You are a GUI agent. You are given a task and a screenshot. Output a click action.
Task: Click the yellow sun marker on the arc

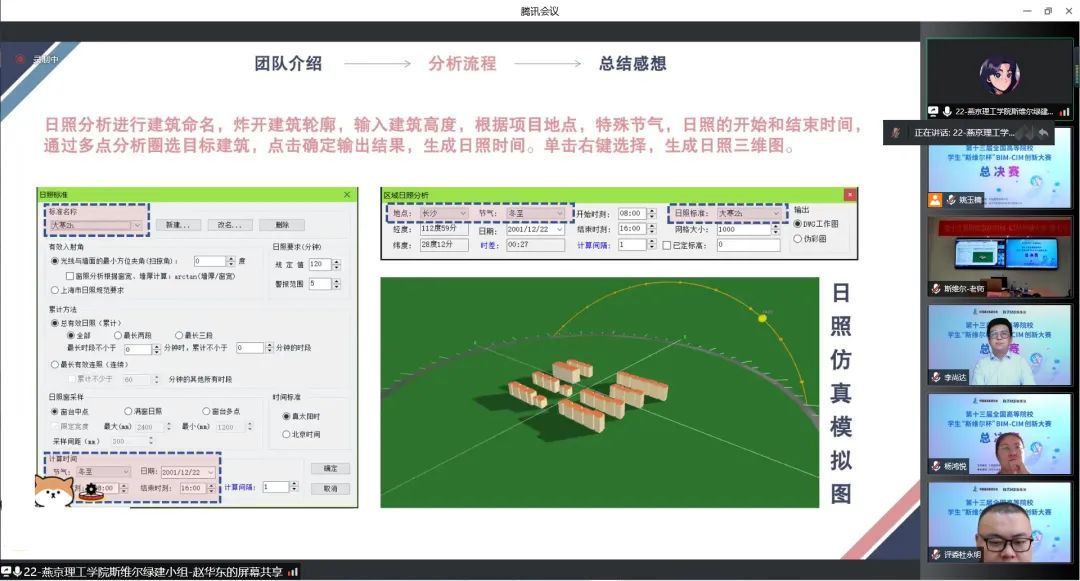tap(764, 318)
